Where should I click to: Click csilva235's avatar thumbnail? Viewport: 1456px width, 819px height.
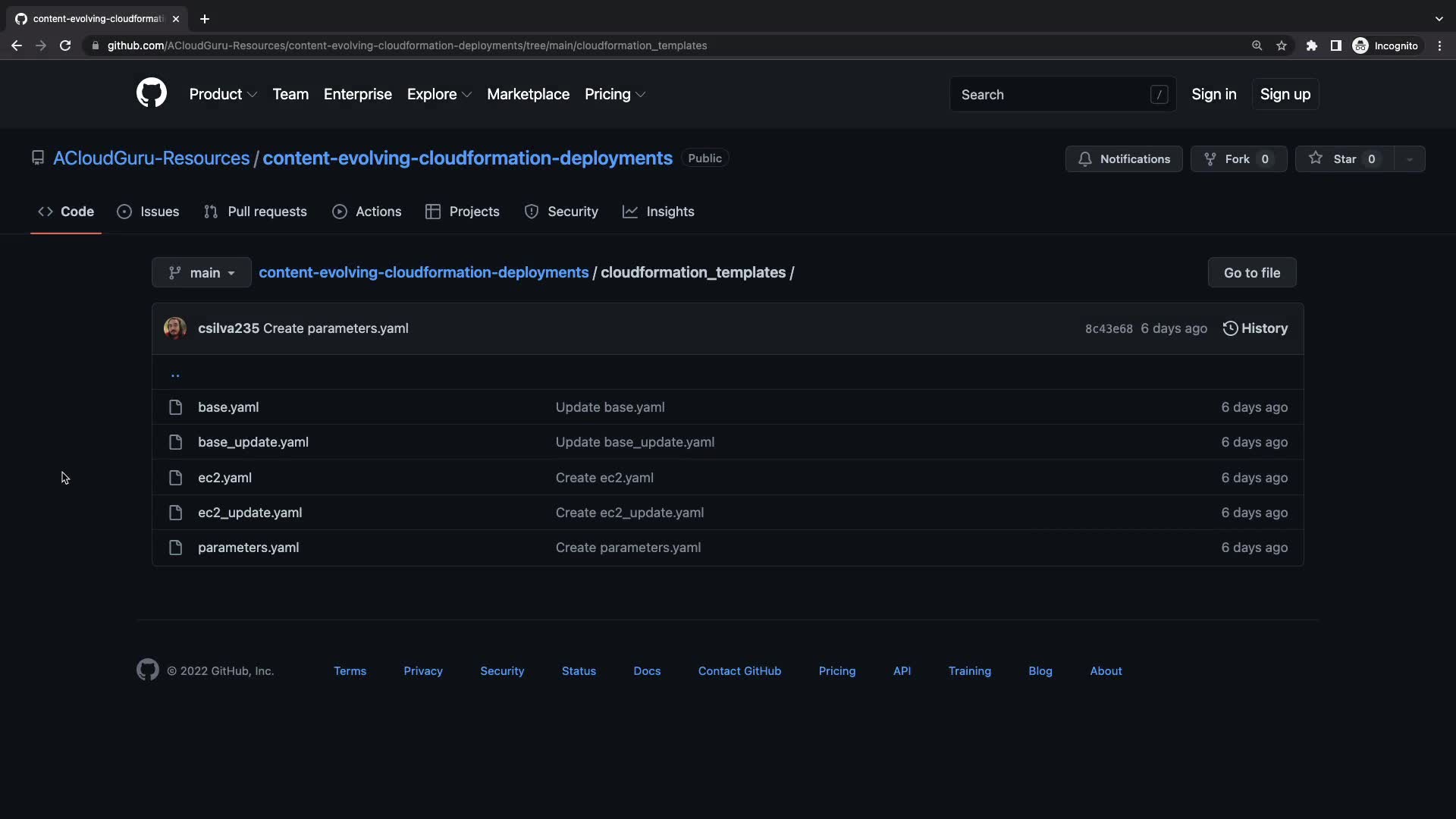tap(175, 328)
